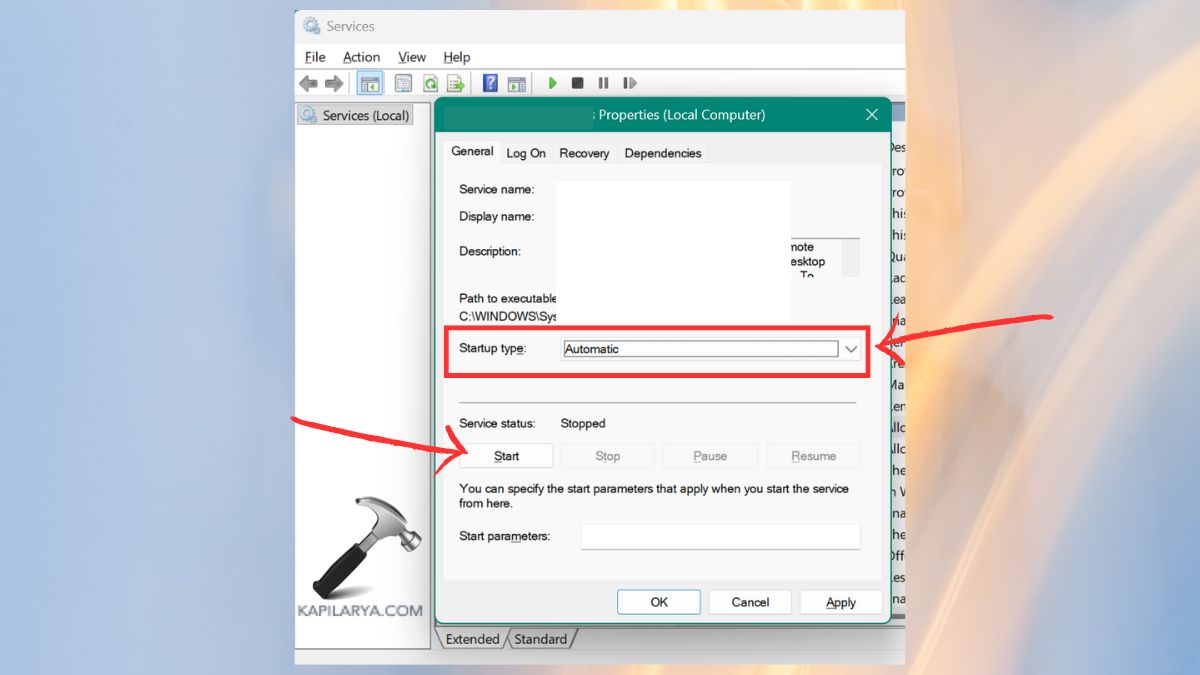Open Help using the question mark icon
Image resolution: width=1200 pixels, height=675 pixels.
[489, 83]
